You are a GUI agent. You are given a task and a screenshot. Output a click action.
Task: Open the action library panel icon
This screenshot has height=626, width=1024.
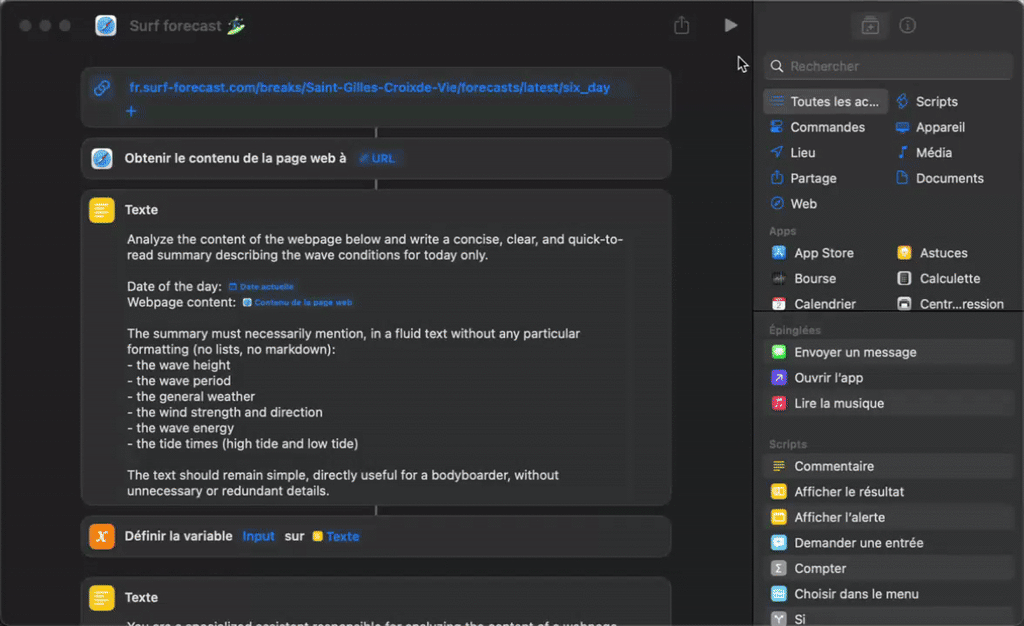(x=870, y=26)
